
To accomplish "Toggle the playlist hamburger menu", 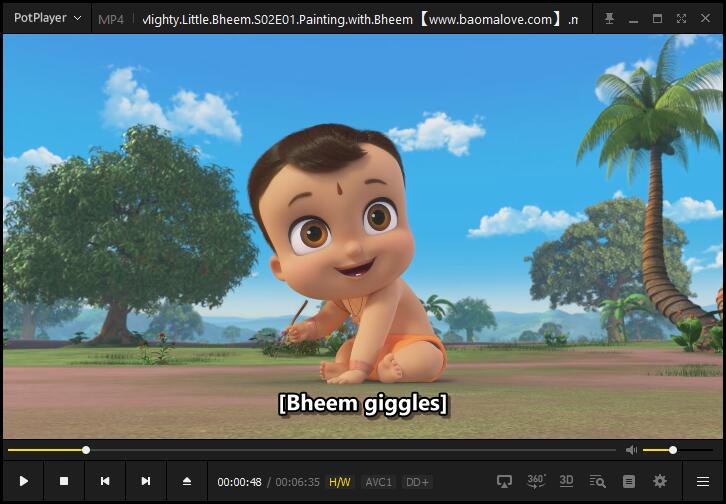I will (x=703, y=481).
